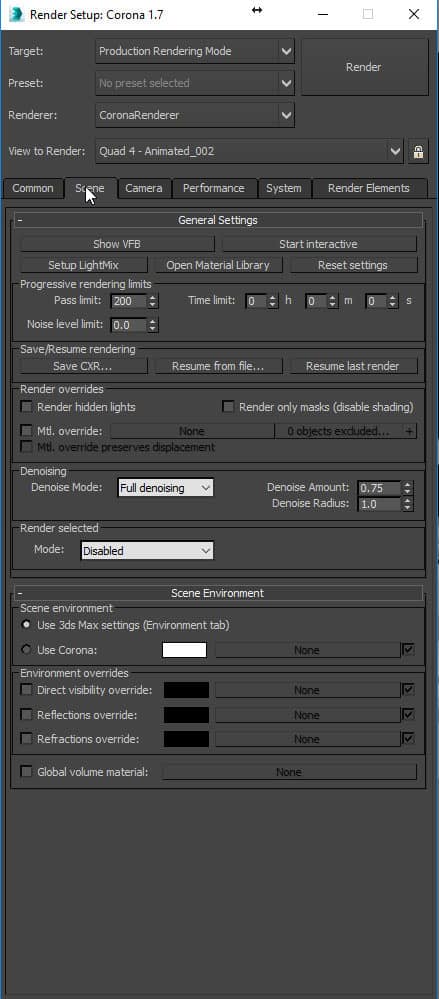Click the Render button
Screen dimensions: 439x999
364,67
